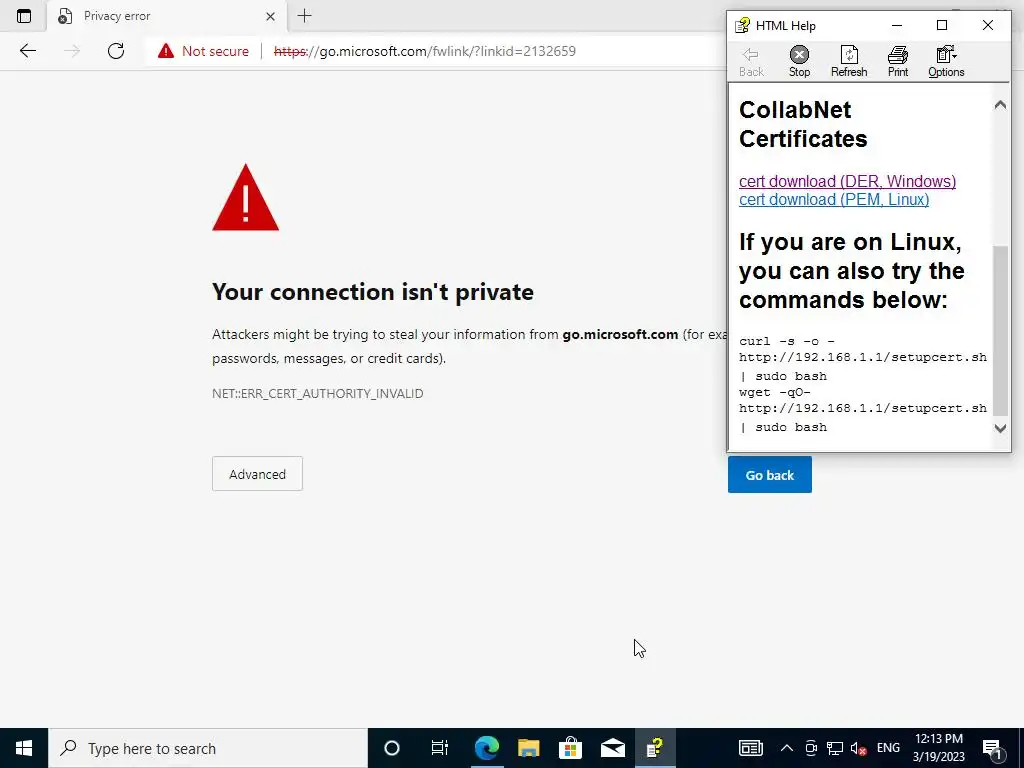Click the Edge forward navigation arrow
This screenshot has height=768, width=1024.
pos(72,51)
